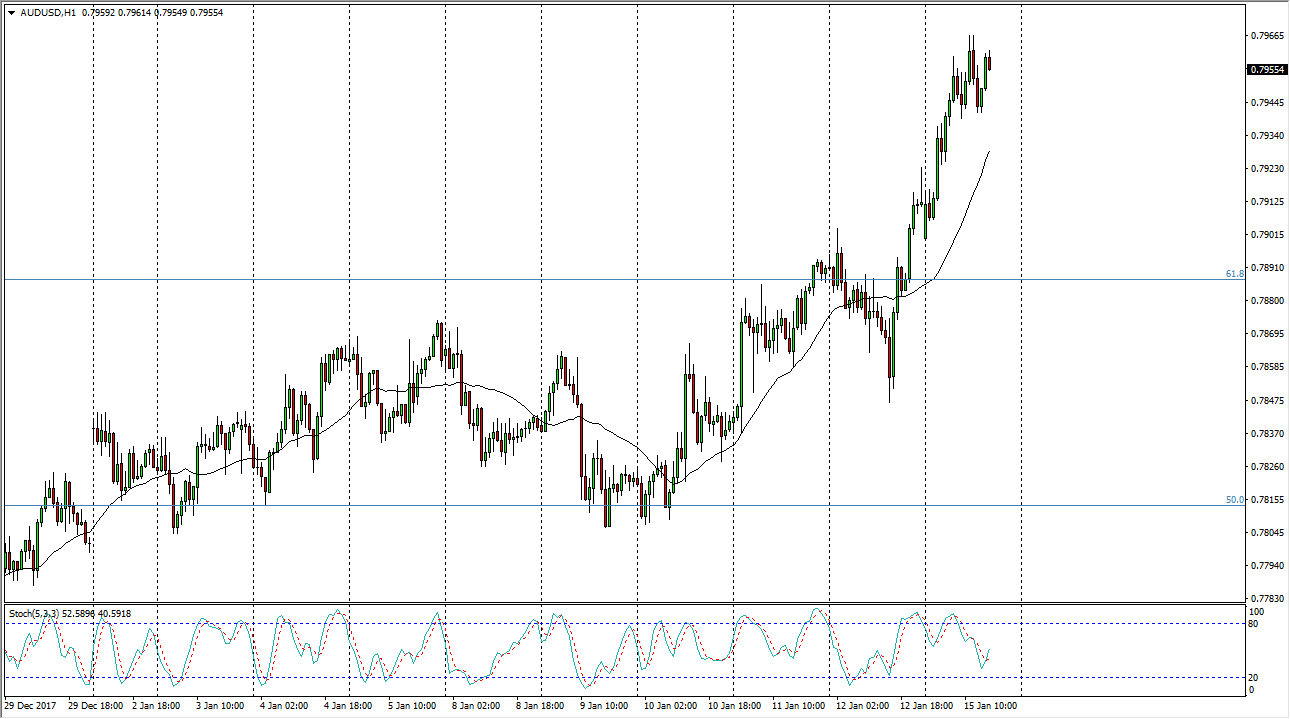The height and width of the screenshot is (719, 1290).
Task: Click the stochastic 100 scale label
Action: (1258, 611)
